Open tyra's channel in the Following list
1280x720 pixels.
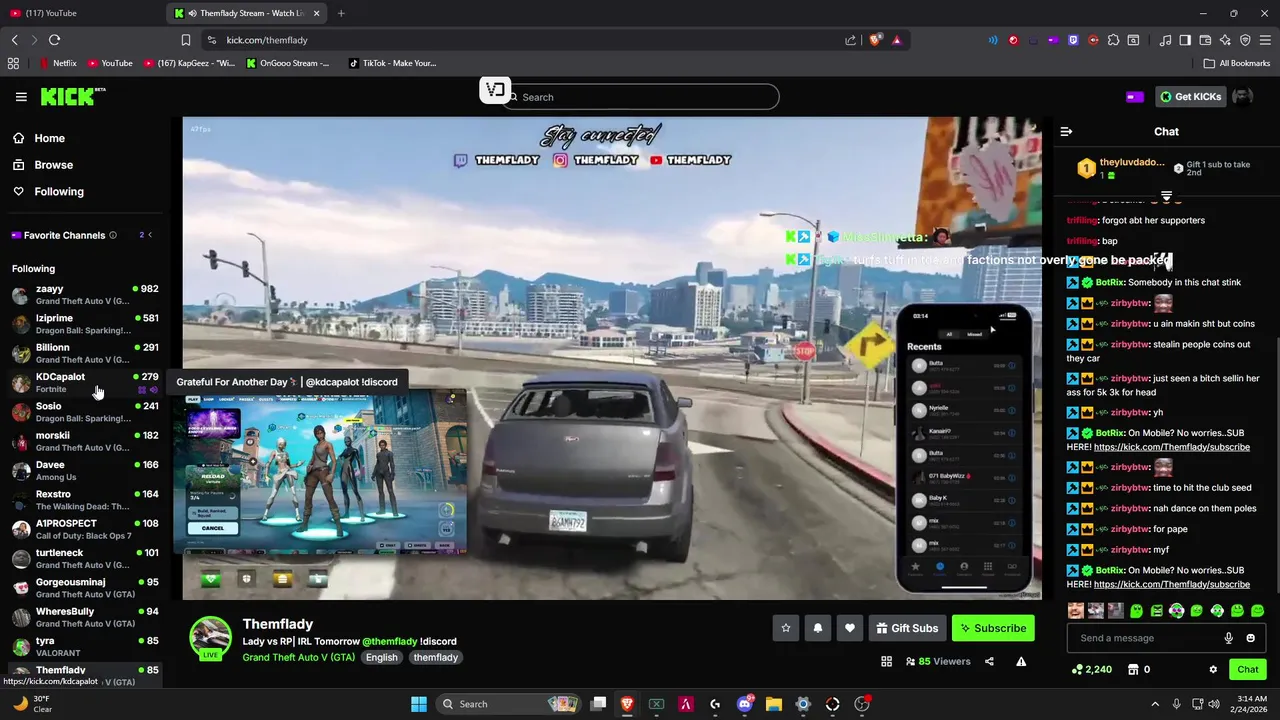point(84,646)
